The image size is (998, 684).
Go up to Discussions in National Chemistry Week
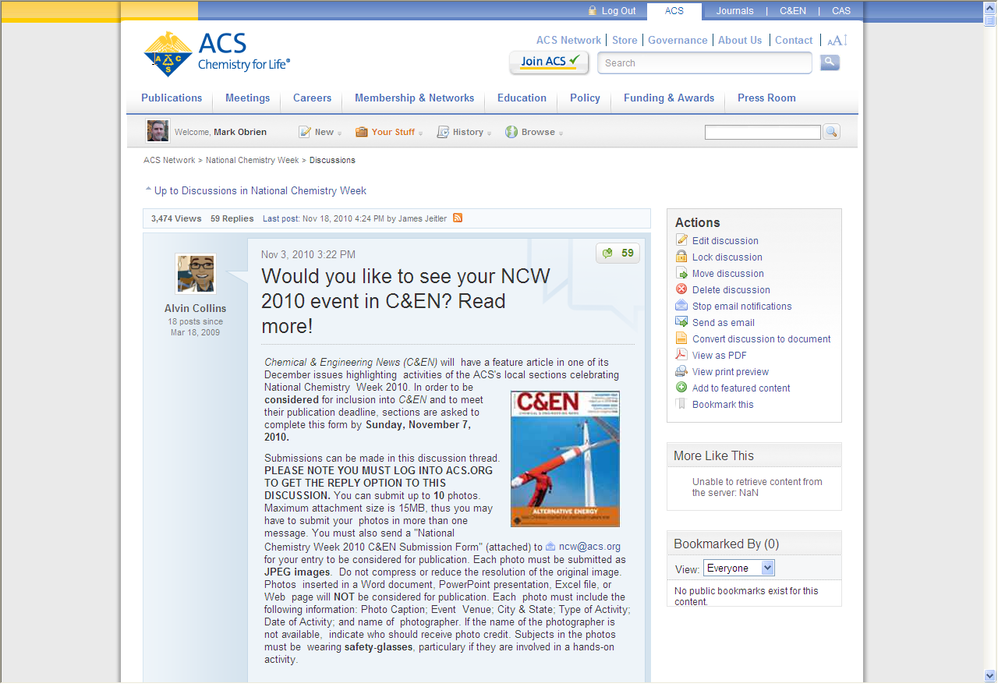259,191
